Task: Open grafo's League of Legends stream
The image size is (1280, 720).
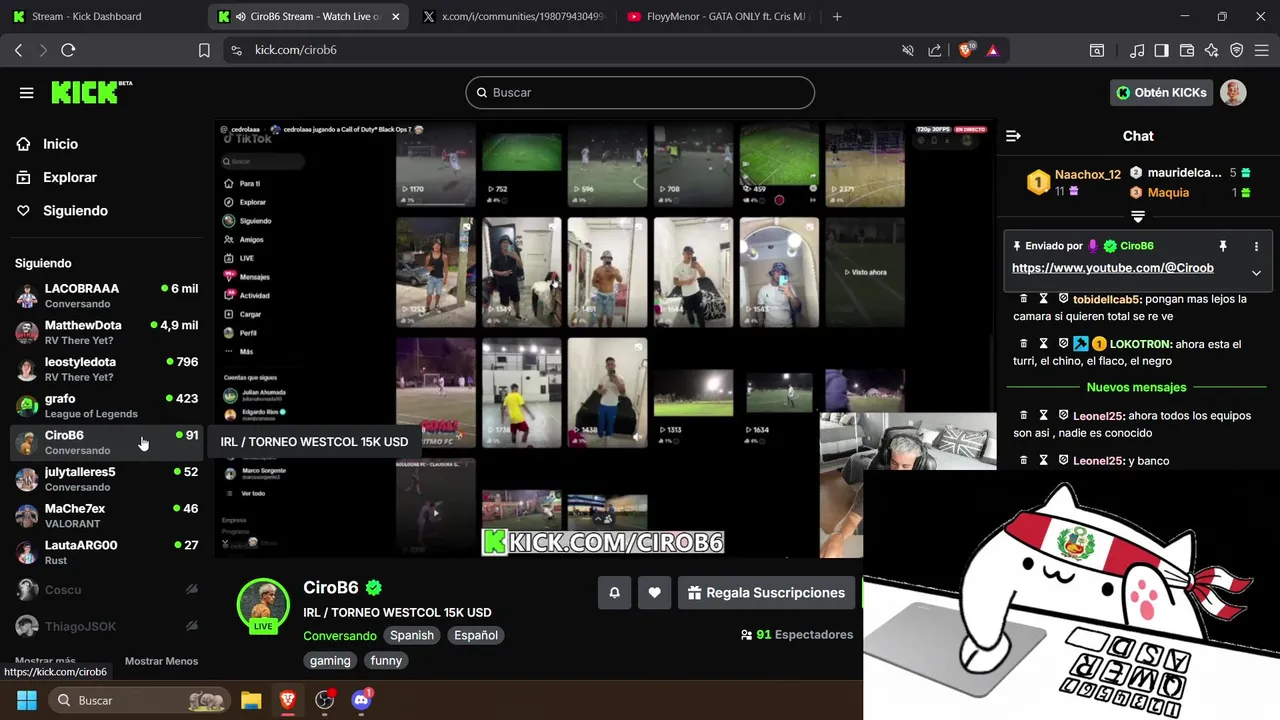Action: (106, 406)
